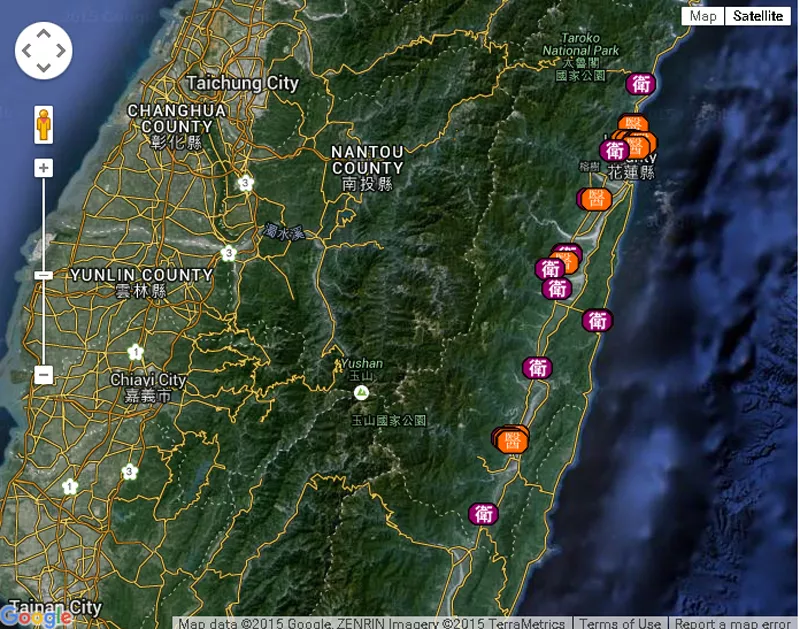Image resolution: width=800 pixels, height=629 pixels.
Task: Click the Tainan City label
Action: [x=56, y=608]
